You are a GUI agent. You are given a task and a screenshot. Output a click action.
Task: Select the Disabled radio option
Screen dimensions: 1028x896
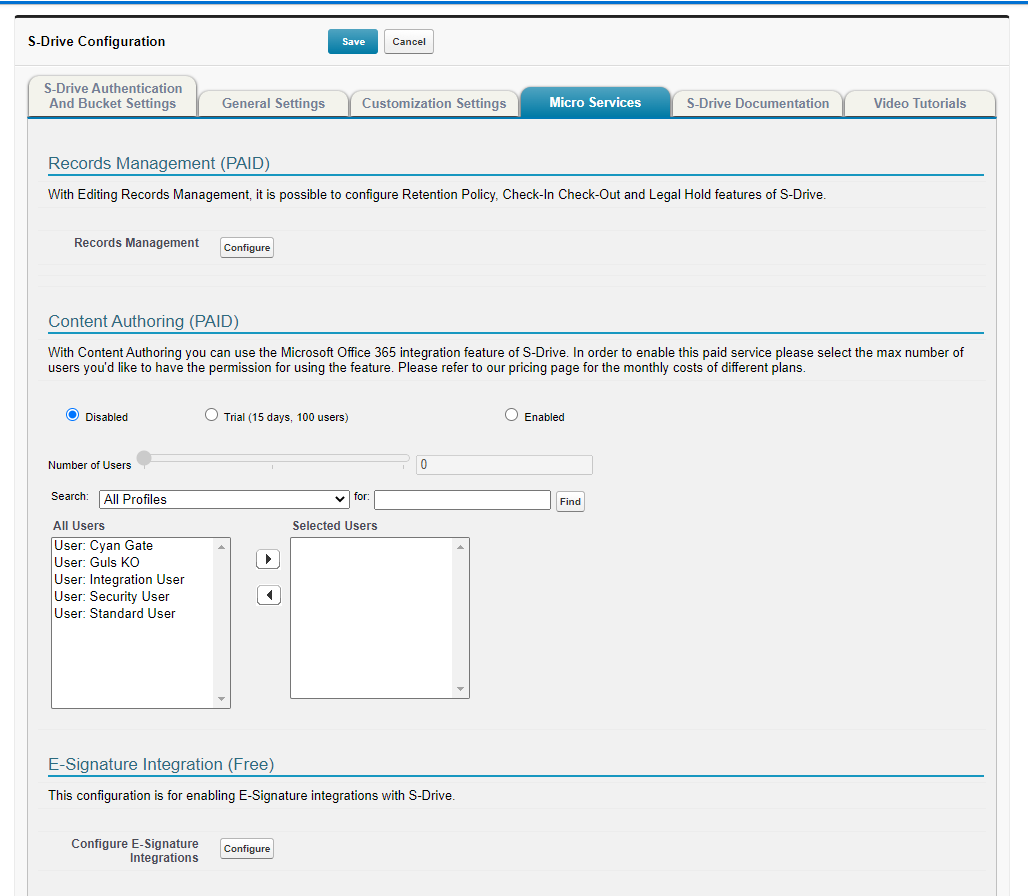point(72,415)
